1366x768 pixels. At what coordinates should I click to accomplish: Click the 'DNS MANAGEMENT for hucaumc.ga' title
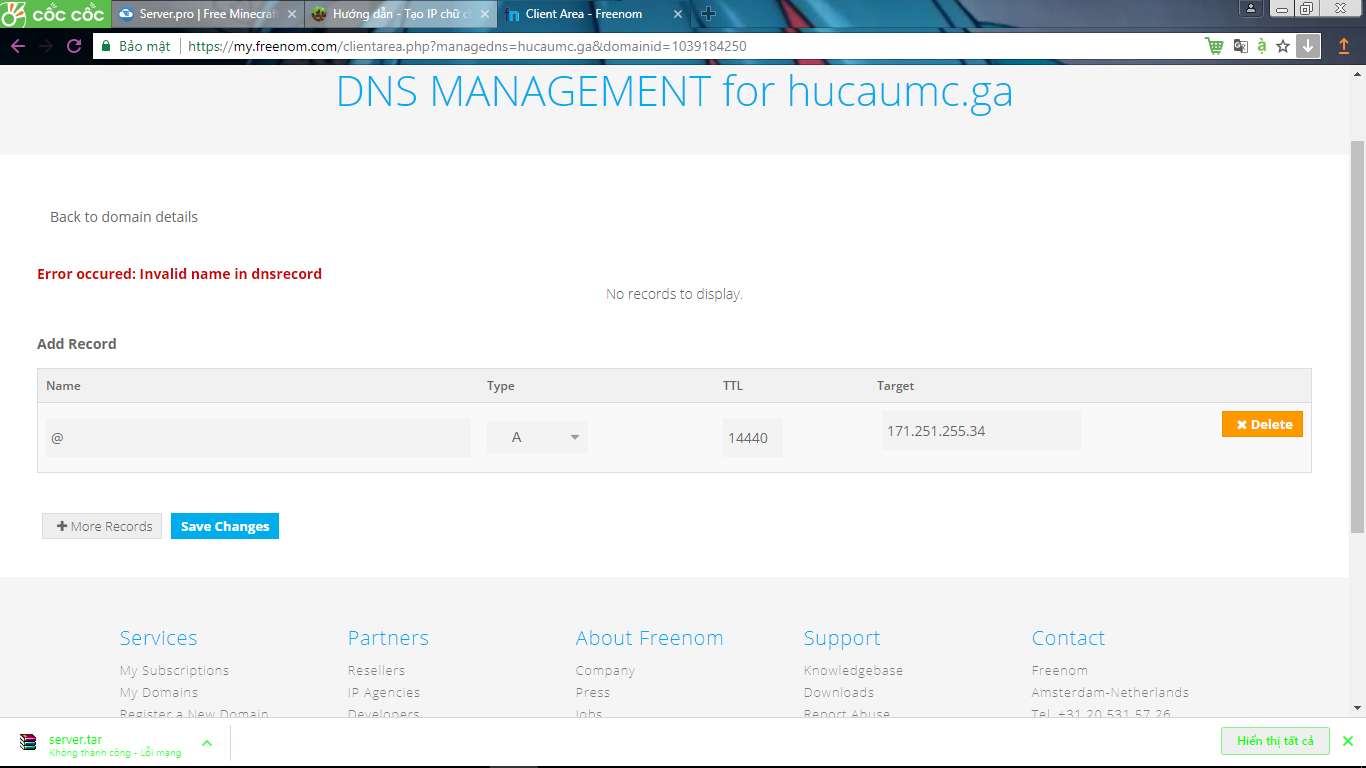coord(675,91)
